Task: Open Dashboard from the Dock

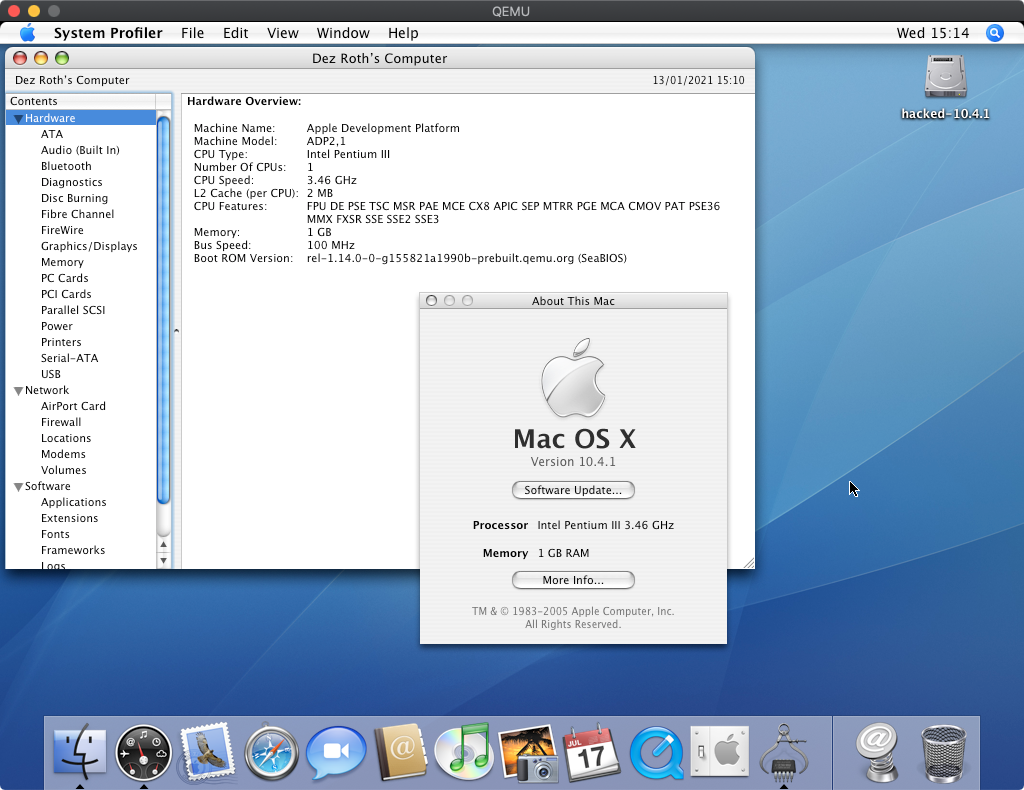Action: coord(143,753)
